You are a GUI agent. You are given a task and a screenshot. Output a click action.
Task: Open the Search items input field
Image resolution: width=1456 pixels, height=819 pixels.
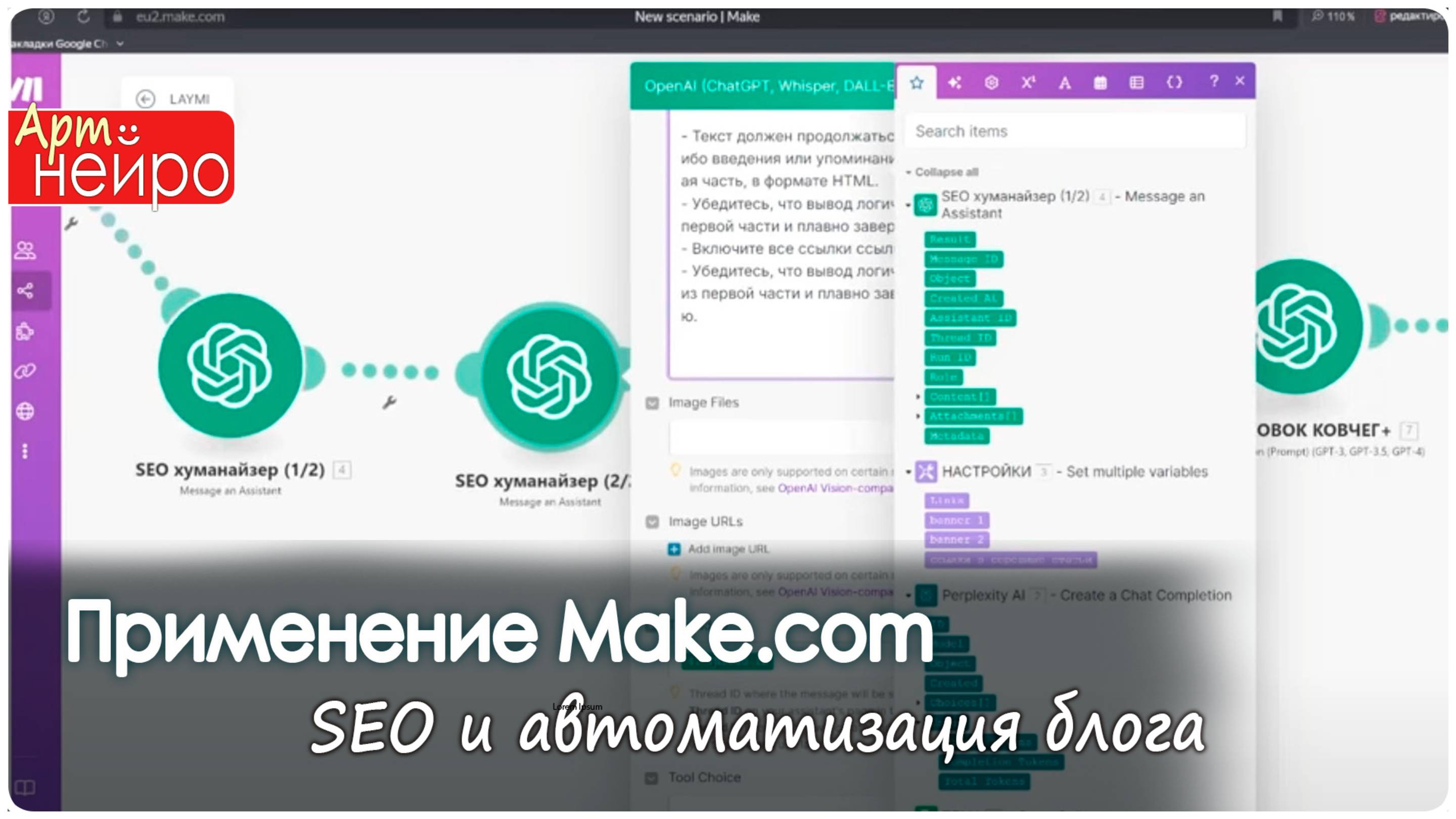tap(1075, 131)
